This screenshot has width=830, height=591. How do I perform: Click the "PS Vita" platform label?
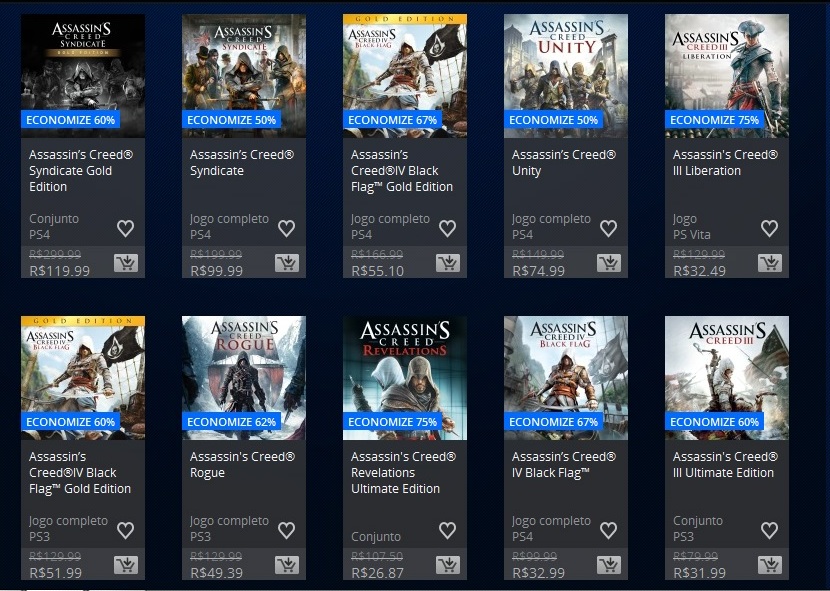point(691,235)
